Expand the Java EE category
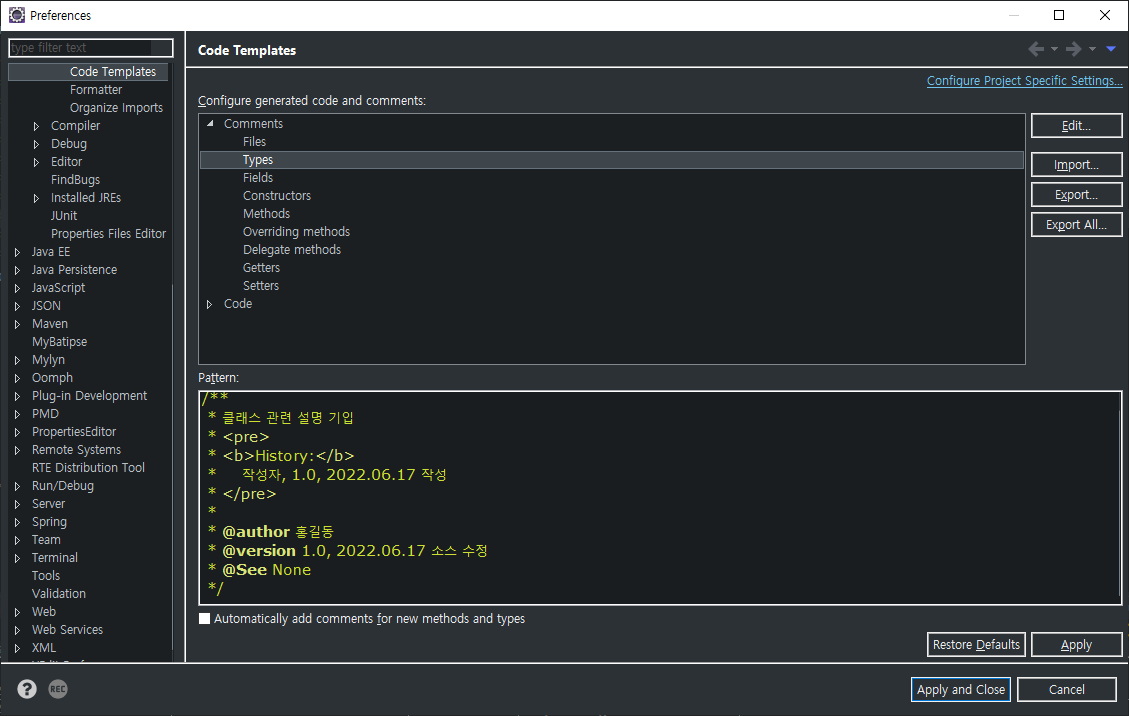The height and width of the screenshot is (716, 1129). (17, 252)
